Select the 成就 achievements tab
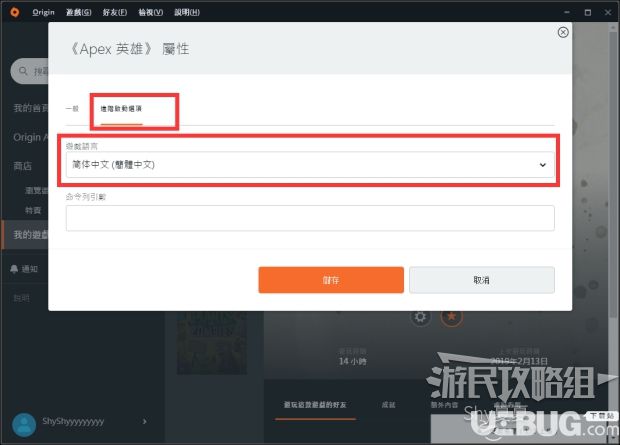620x445 pixels. [388, 405]
